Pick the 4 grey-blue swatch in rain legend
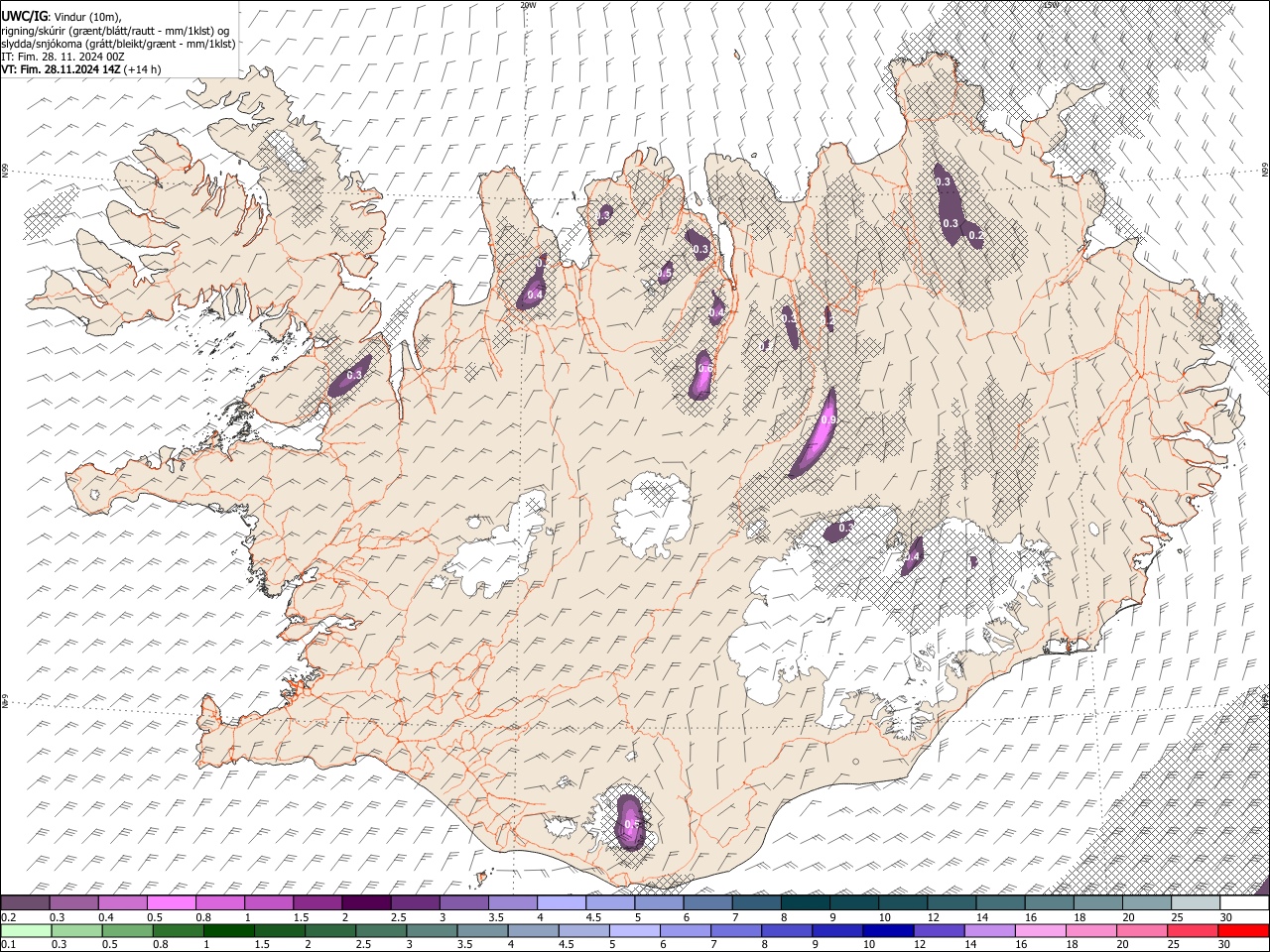This screenshot has height=952, width=1270. point(532,930)
